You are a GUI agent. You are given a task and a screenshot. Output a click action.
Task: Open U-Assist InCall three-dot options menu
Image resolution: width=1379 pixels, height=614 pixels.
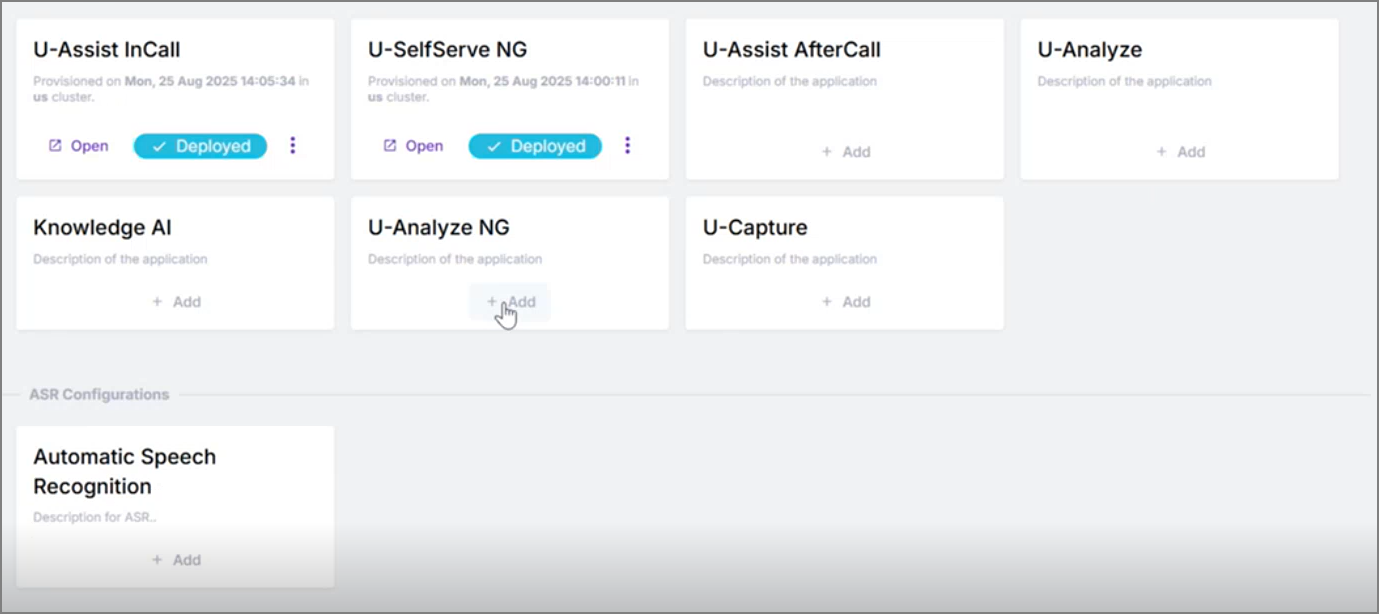pos(292,146)
